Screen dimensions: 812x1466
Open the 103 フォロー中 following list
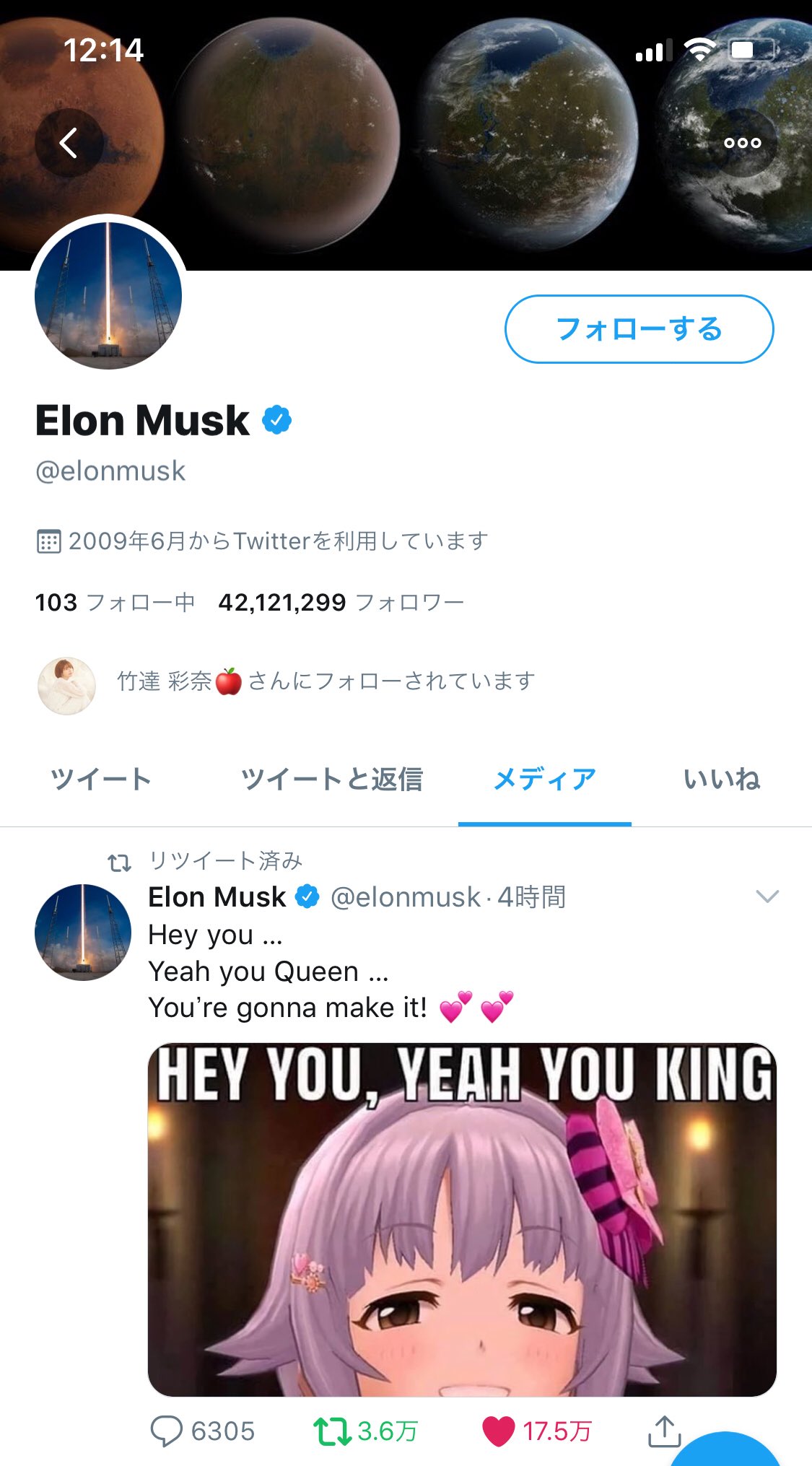point(115,602)
